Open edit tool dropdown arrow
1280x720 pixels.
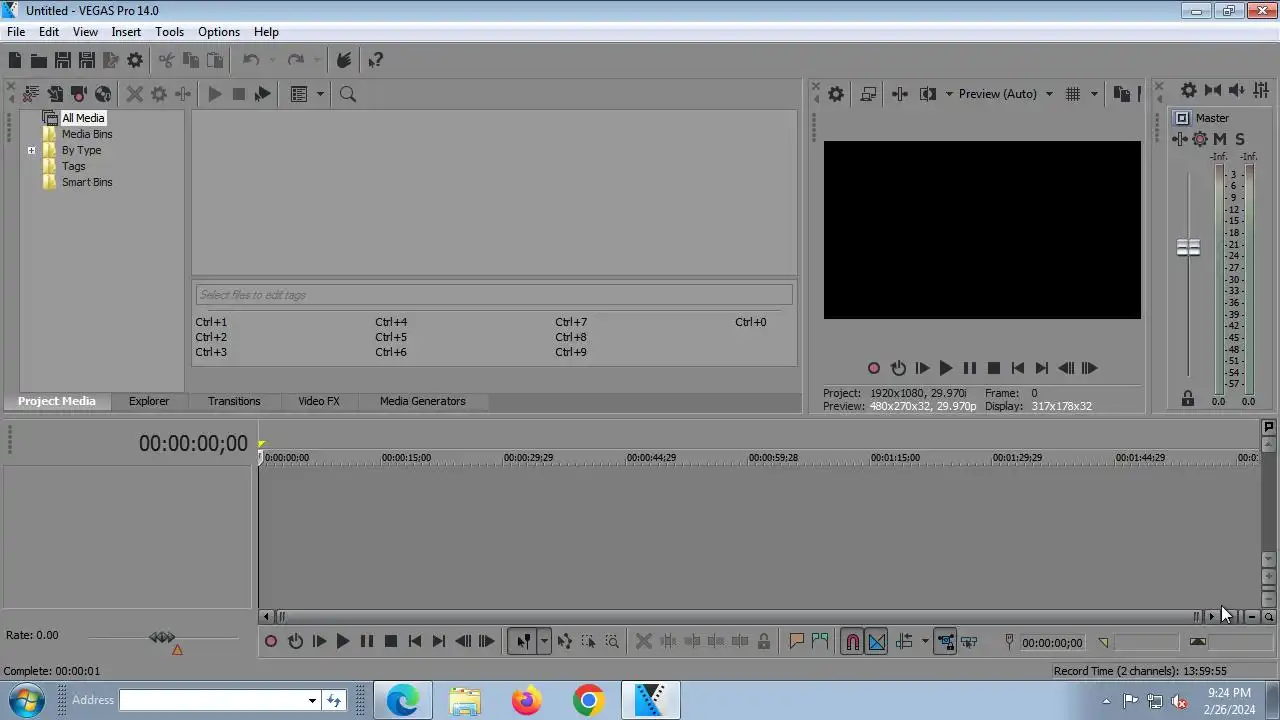pyautogui.click(x=544, y=642)
